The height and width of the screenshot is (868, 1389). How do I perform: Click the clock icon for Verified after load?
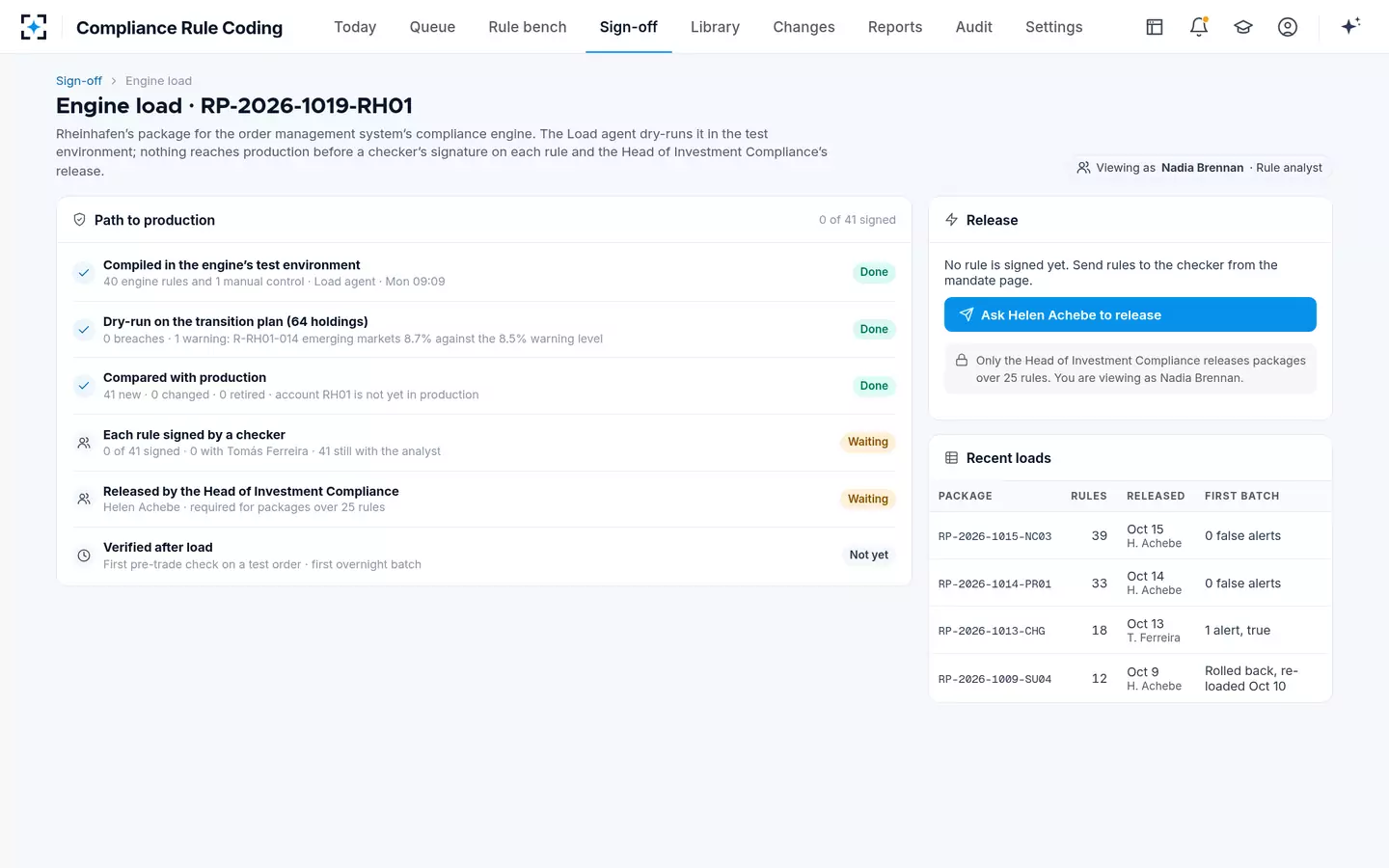(x=84, y=556)
